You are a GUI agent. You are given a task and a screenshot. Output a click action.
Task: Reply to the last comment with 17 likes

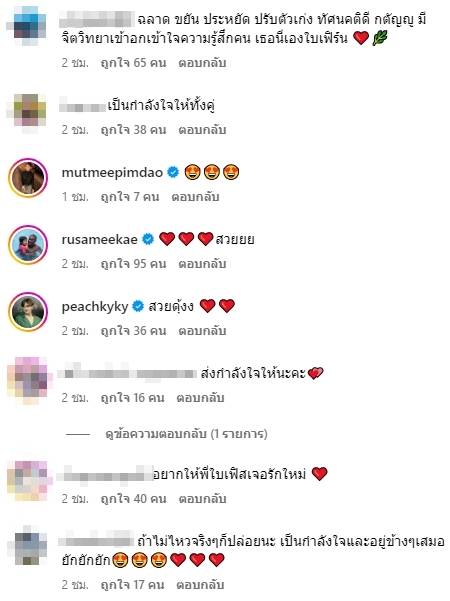[200, 585]
